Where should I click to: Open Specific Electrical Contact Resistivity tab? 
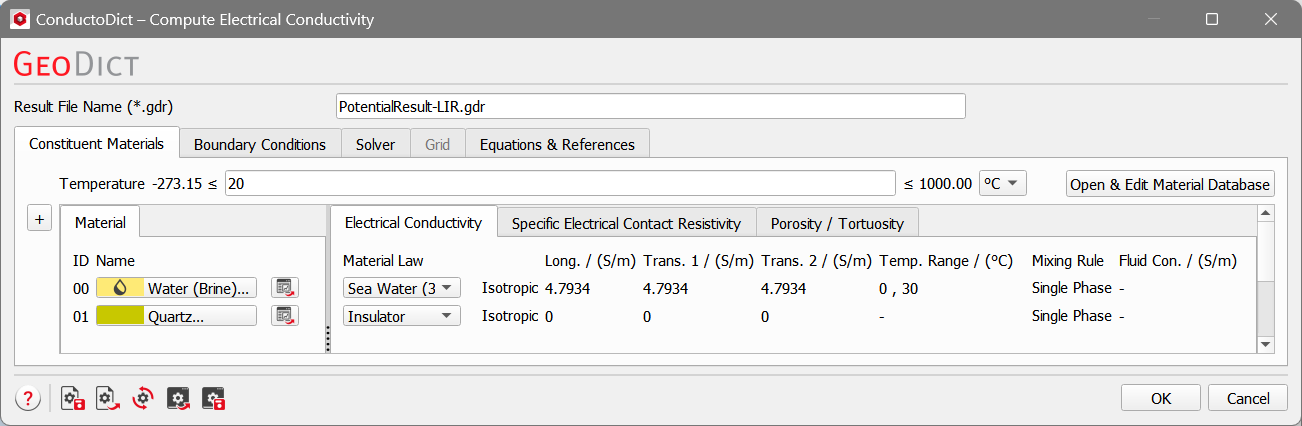point(626,223)
